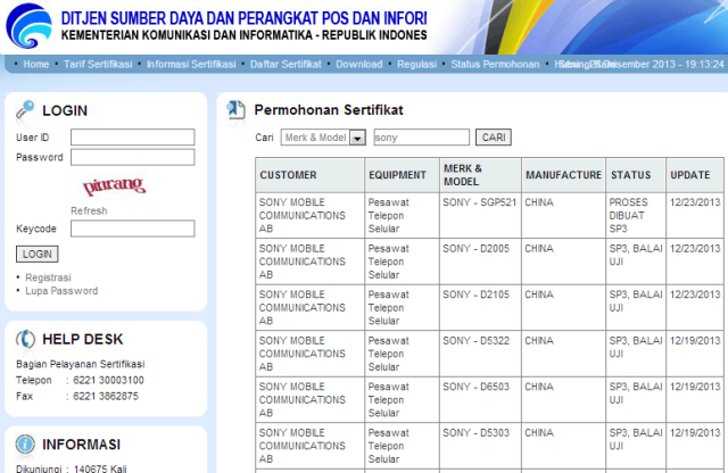This screenshot has height=473, width=728.
Task: Open Tarif Sertifikasi menu
Action: click(98, 64)
